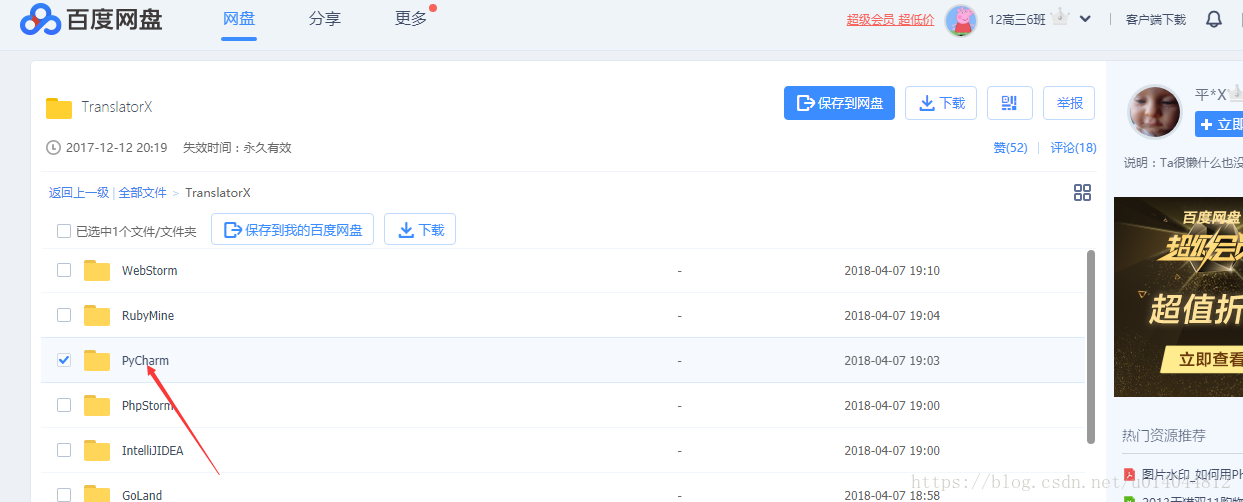1243x502 pixels.
Task: Click the 评论(18) link
Action: click(x=1073, y=148)
